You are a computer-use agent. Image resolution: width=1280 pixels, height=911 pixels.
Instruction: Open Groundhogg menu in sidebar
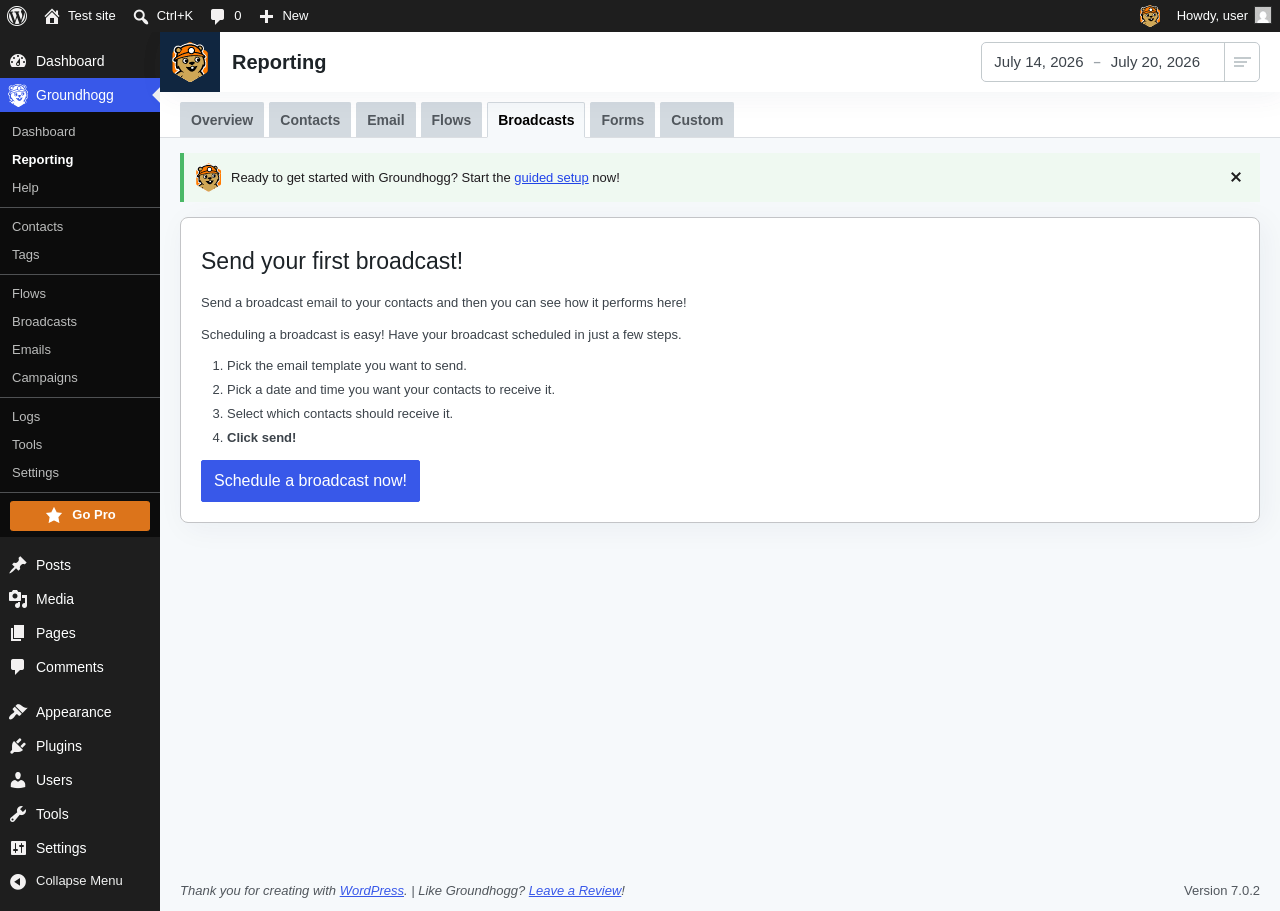[80, 95]
